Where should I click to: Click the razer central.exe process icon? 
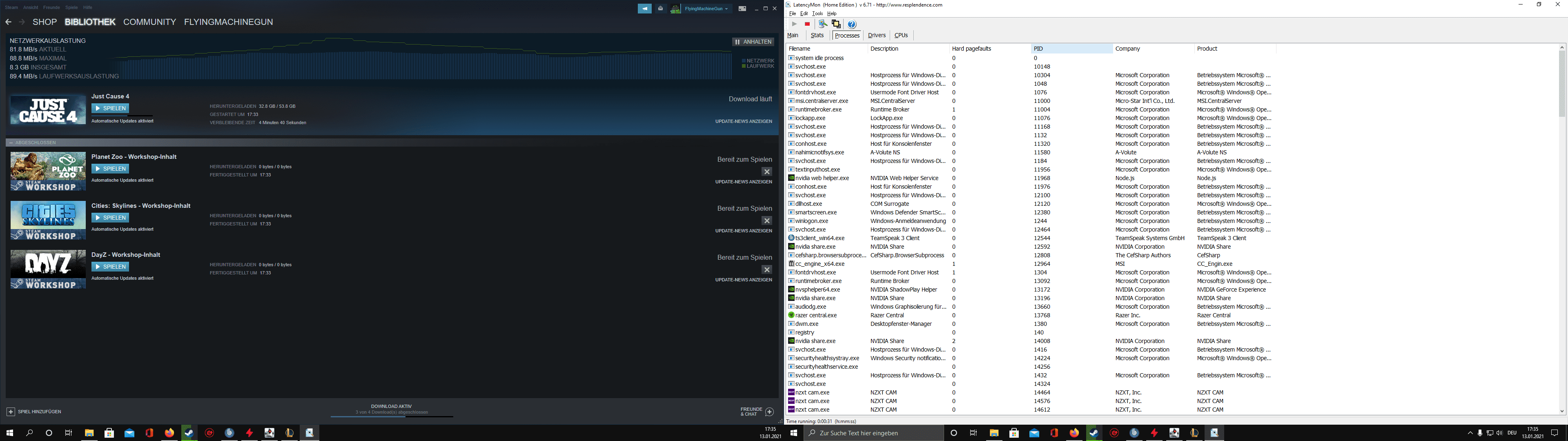(x=791, y=316)
